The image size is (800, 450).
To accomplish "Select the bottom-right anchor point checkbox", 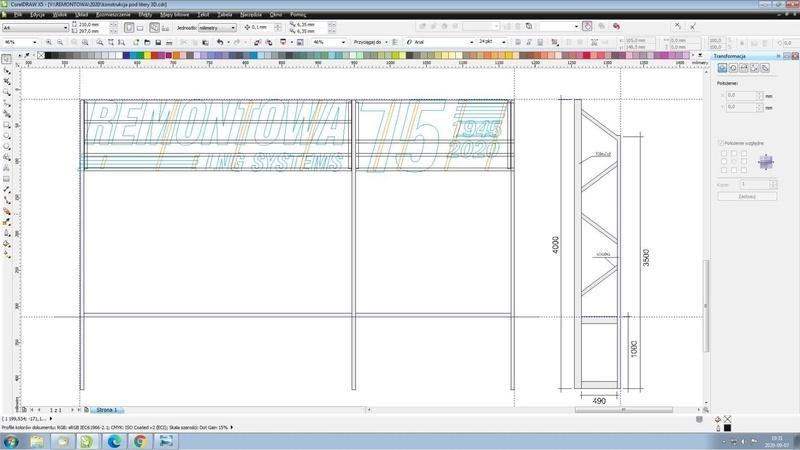I will 742,172.
